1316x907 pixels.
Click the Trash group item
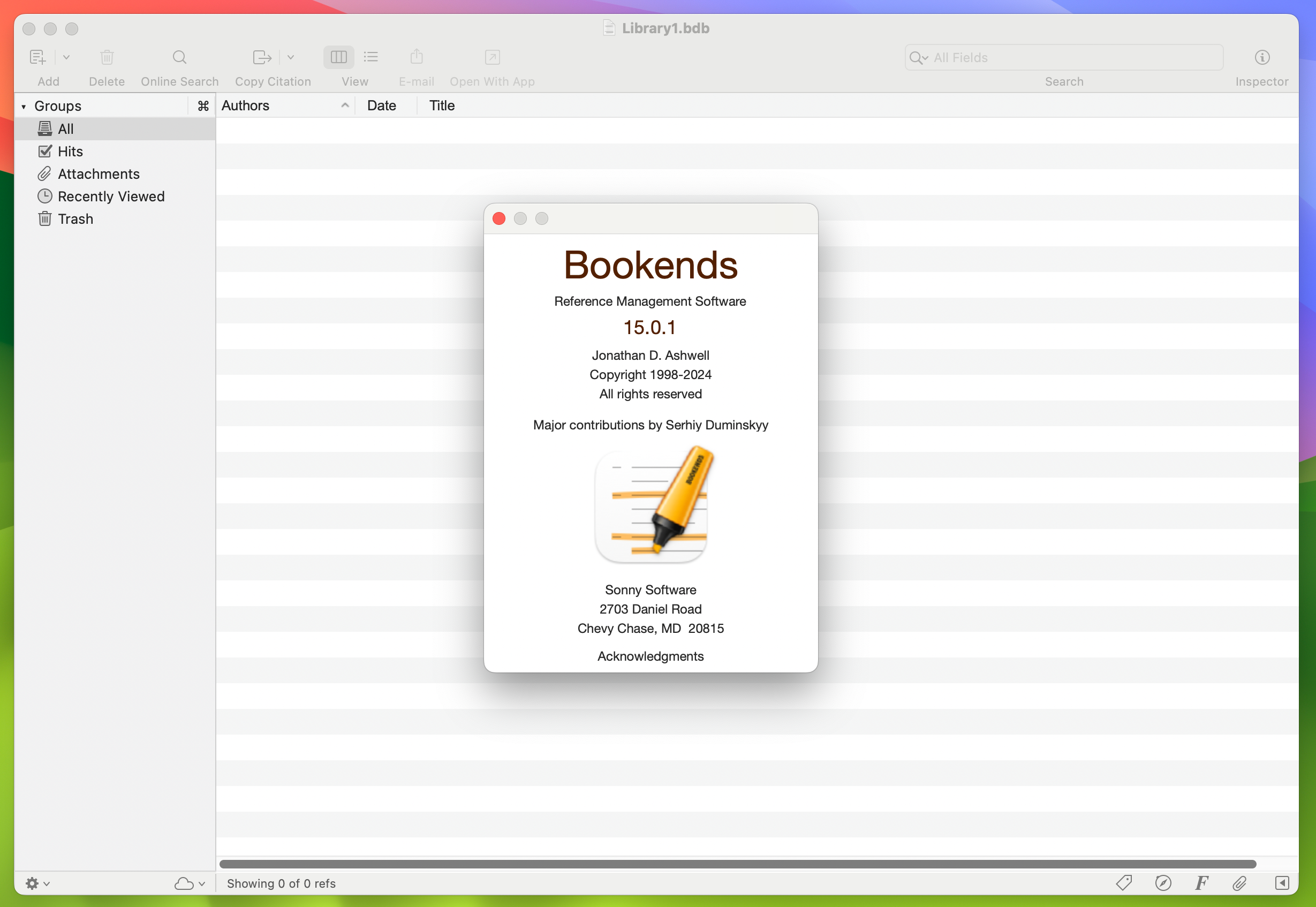click(x=76, y=219)
